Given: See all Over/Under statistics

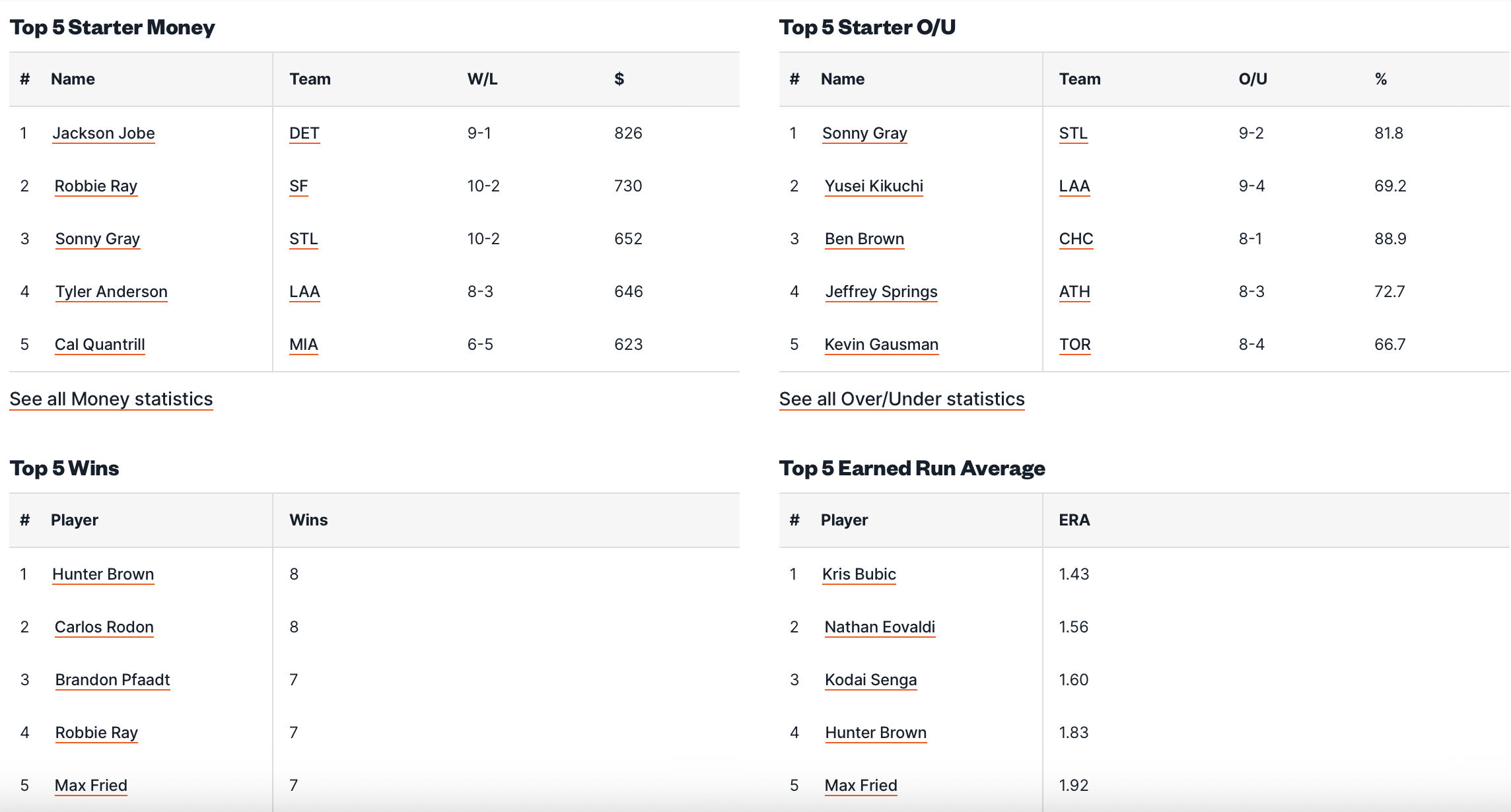Looking at the screenshot, I should [x=901, y=399].
